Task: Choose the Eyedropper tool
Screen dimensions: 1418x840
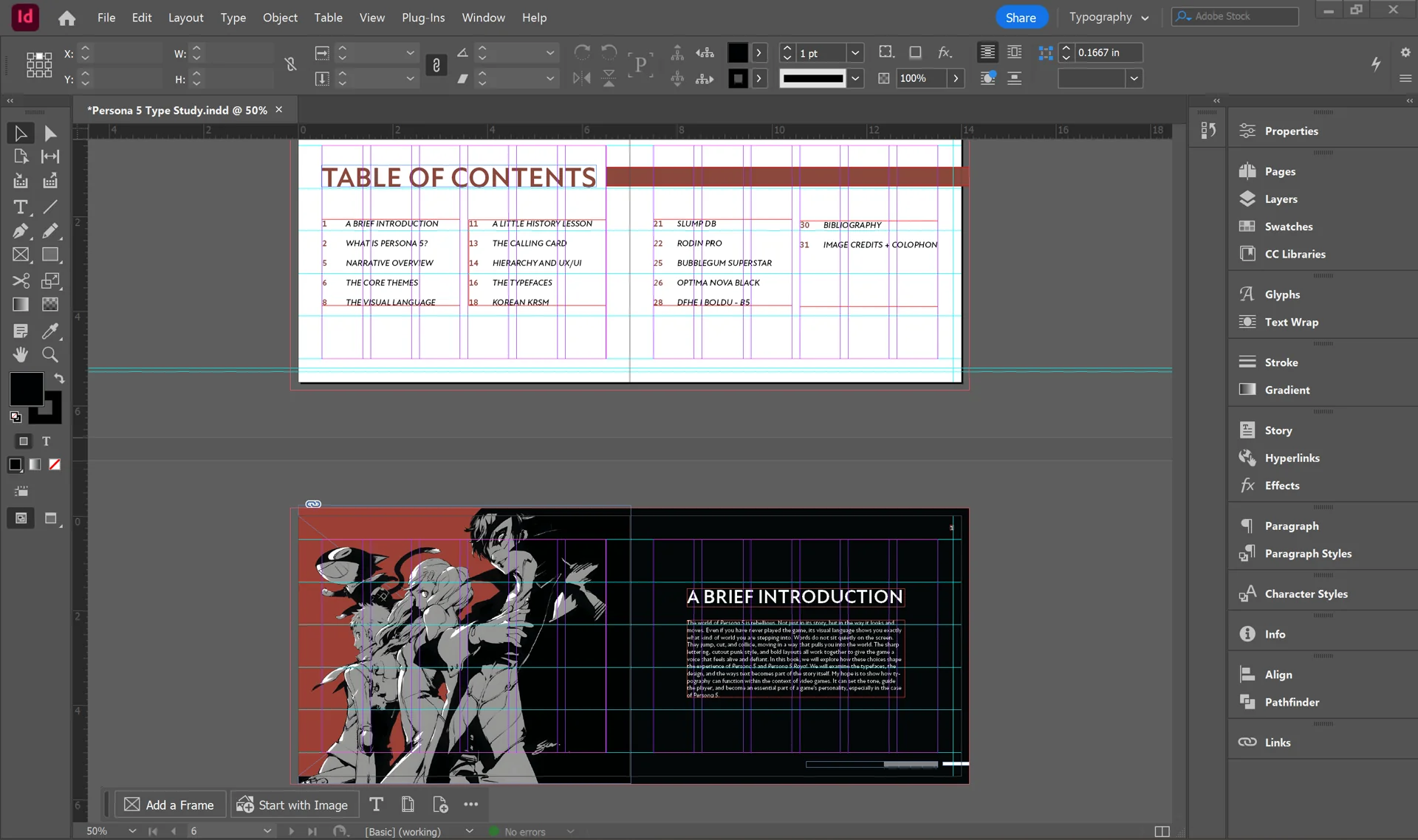Action: 50,331
